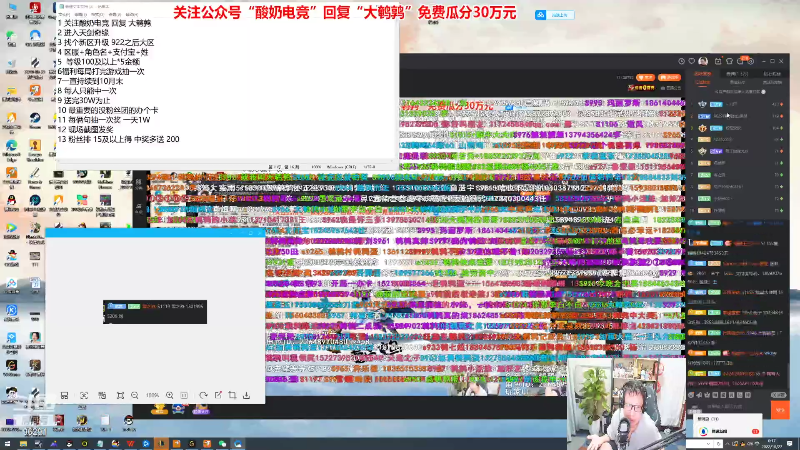The width and height of the screenshot is (800, 450).
Task: Click the second orange button beside subscribe
Action: (669, 78)
